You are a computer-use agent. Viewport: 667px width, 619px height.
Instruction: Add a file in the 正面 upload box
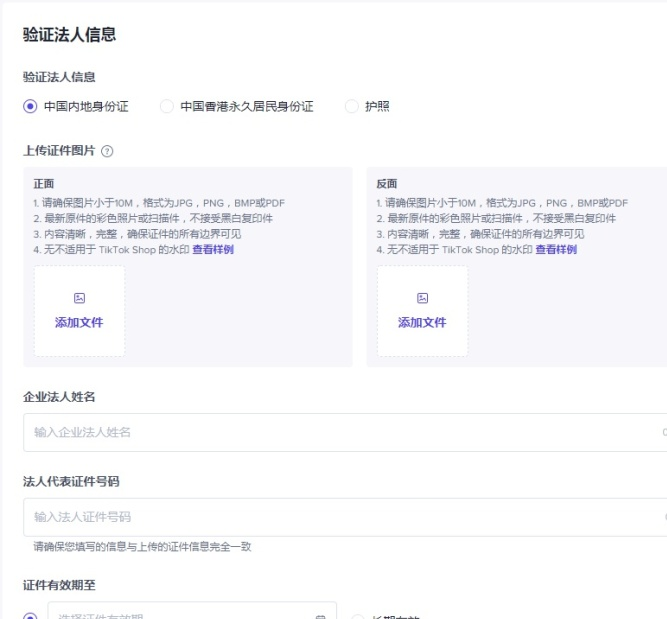pyautogui.click(x=80, y=311)
